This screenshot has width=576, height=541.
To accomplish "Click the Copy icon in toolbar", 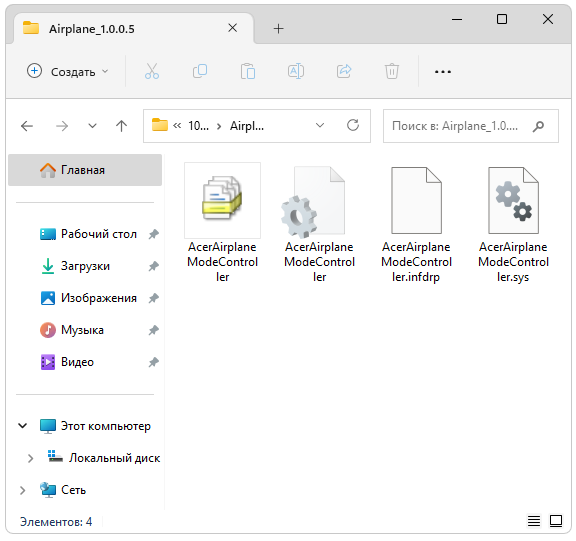I will pyautogui.click(x=200, y=71).
